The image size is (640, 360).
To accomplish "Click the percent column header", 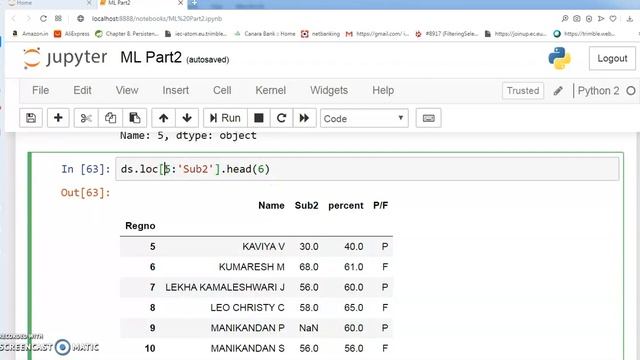I will click(346, 205).
